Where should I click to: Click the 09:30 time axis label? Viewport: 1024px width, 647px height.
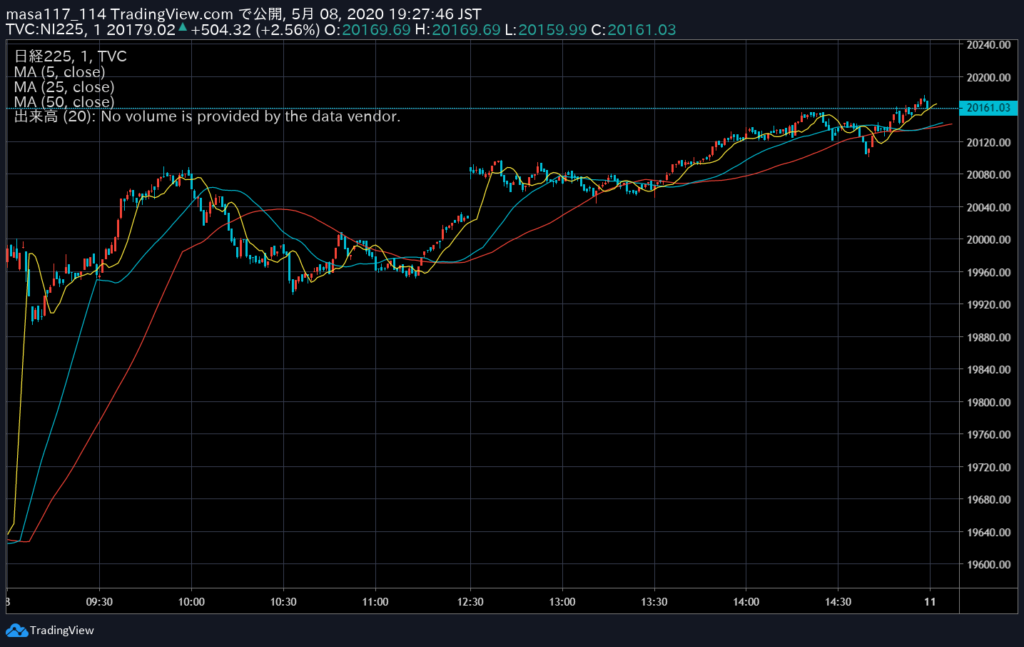99,602
